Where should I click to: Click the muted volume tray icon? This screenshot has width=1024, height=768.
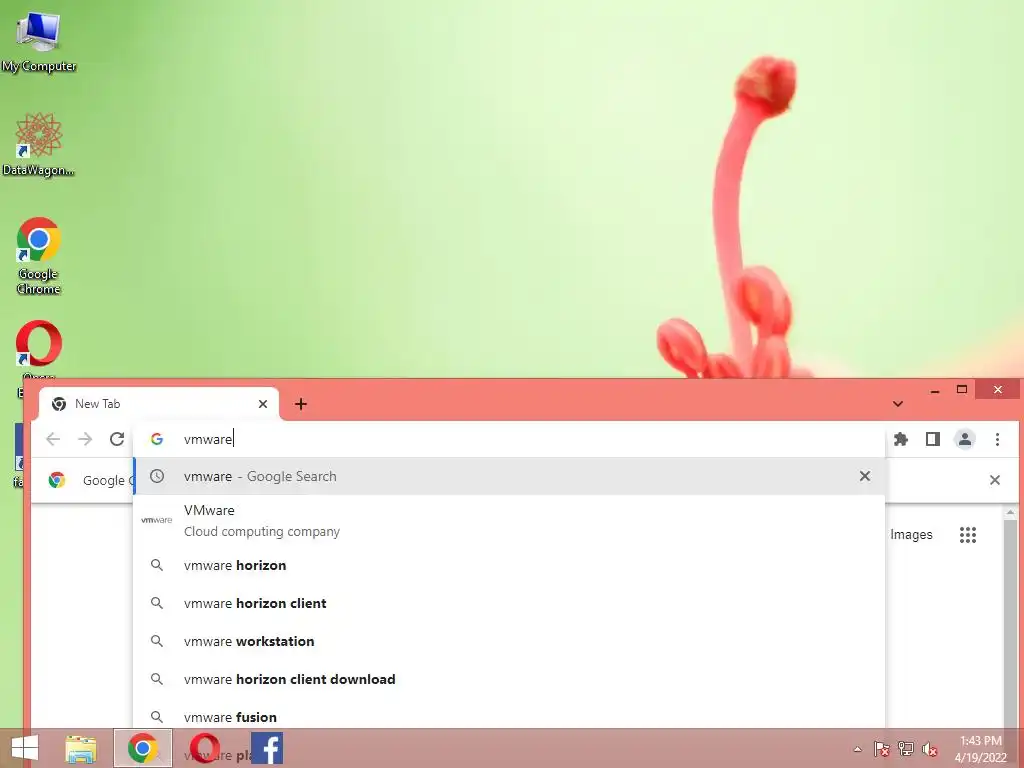point(930,749)
